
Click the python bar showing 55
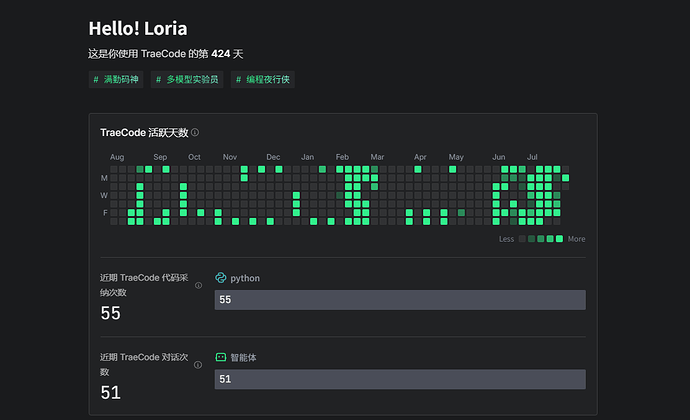400,300
